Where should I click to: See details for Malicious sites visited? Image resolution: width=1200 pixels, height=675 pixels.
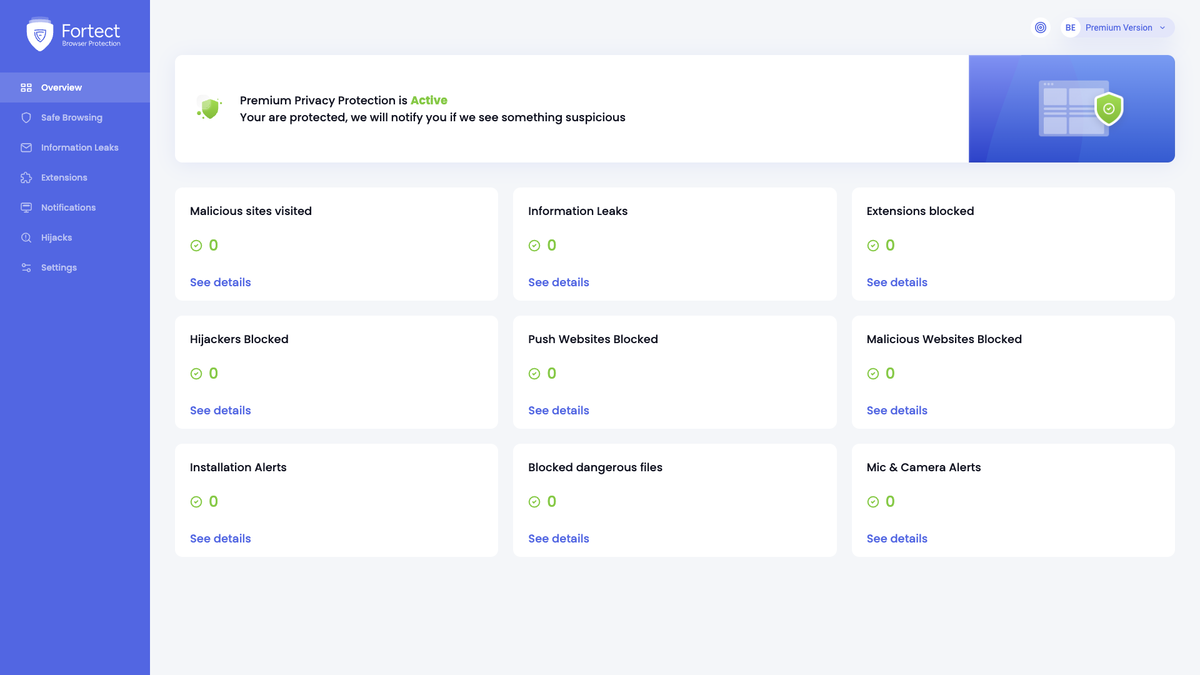point(220,282)
